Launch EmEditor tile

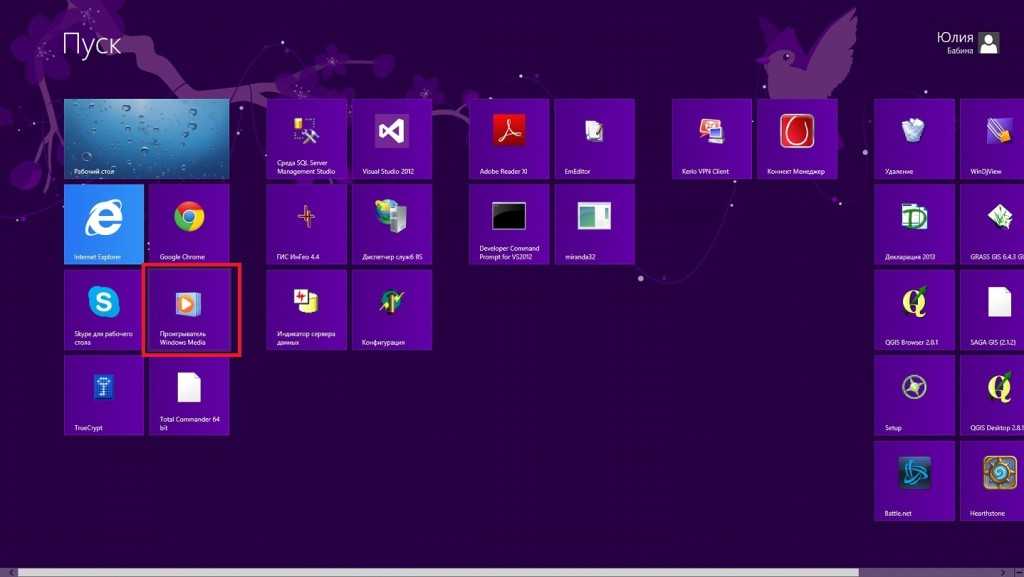tap(594, 139)
